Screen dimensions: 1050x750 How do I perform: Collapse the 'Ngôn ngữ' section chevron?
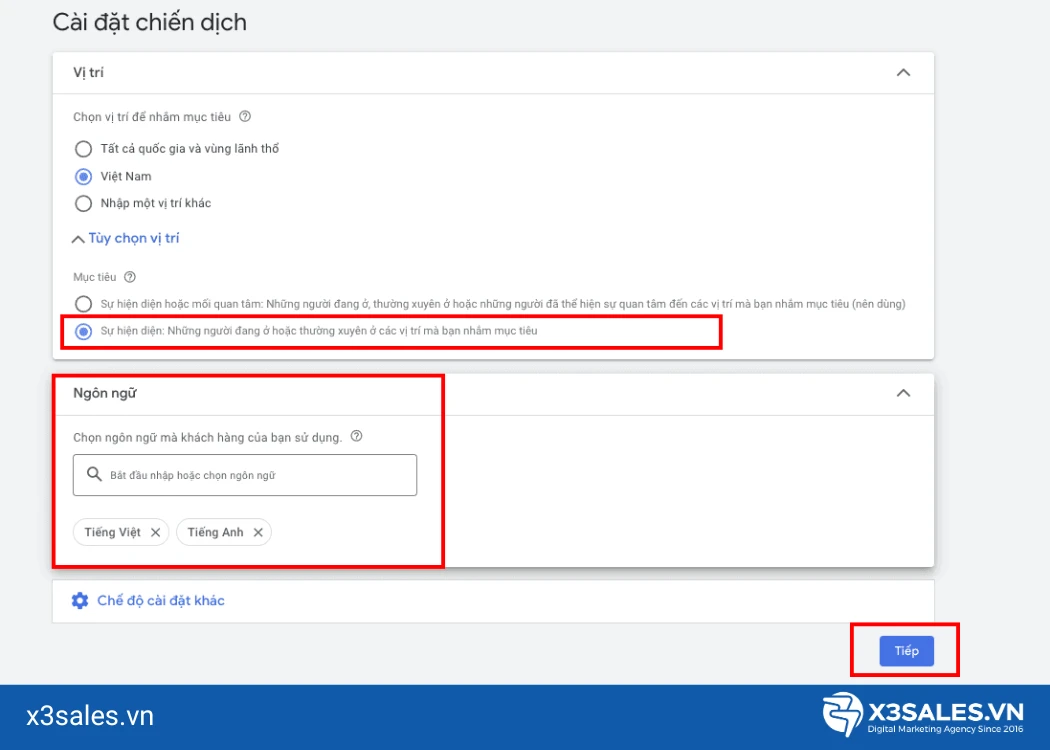903,393
